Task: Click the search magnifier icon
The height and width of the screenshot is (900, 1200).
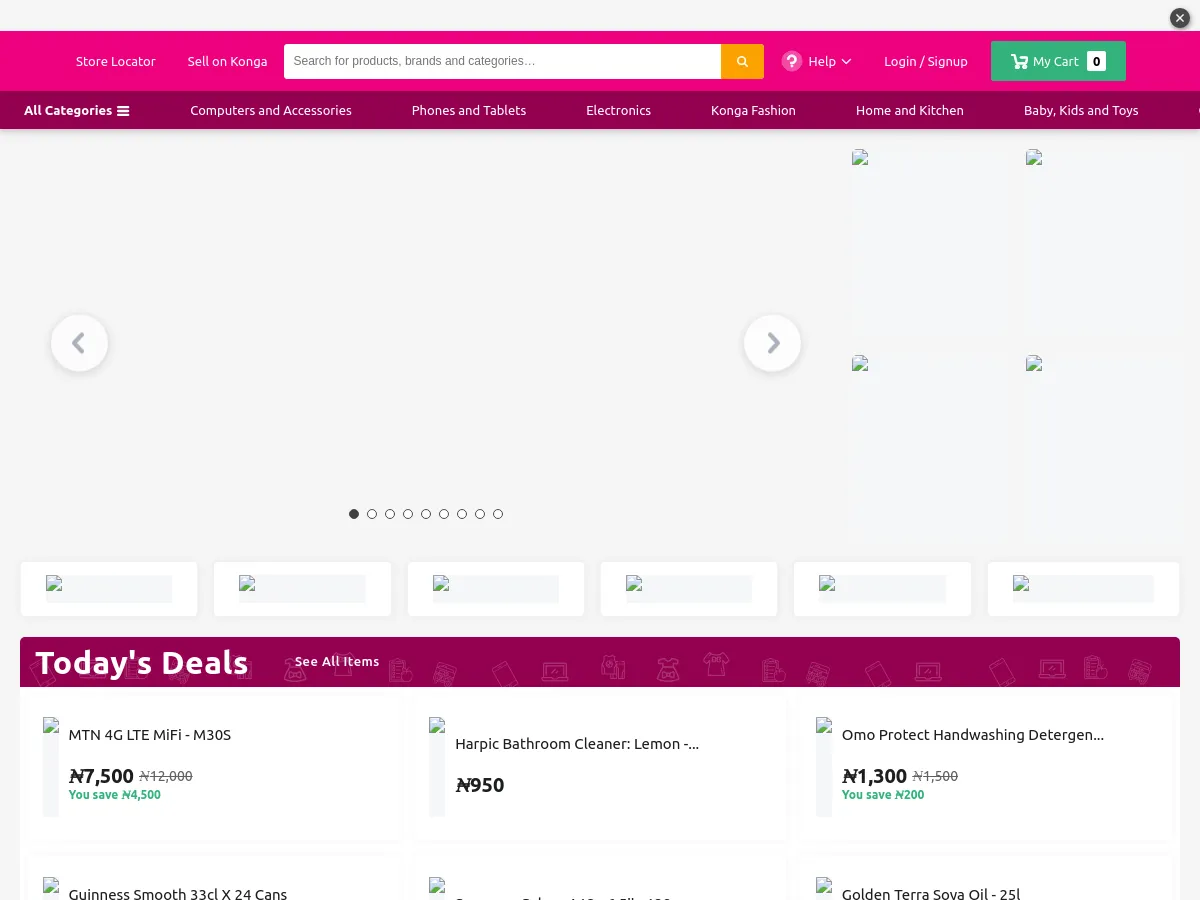Action: (x=741, y=61)
